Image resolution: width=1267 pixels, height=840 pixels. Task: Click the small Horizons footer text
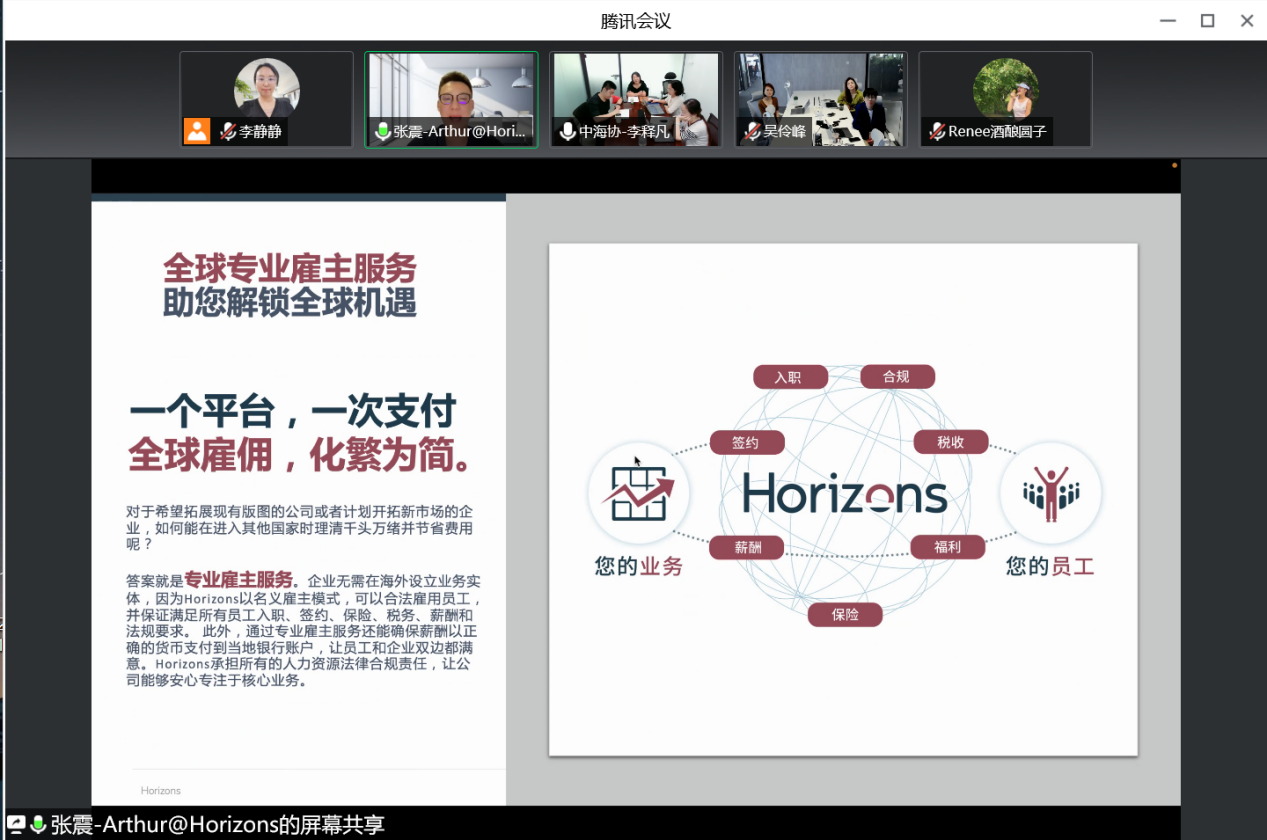[161, 791]
